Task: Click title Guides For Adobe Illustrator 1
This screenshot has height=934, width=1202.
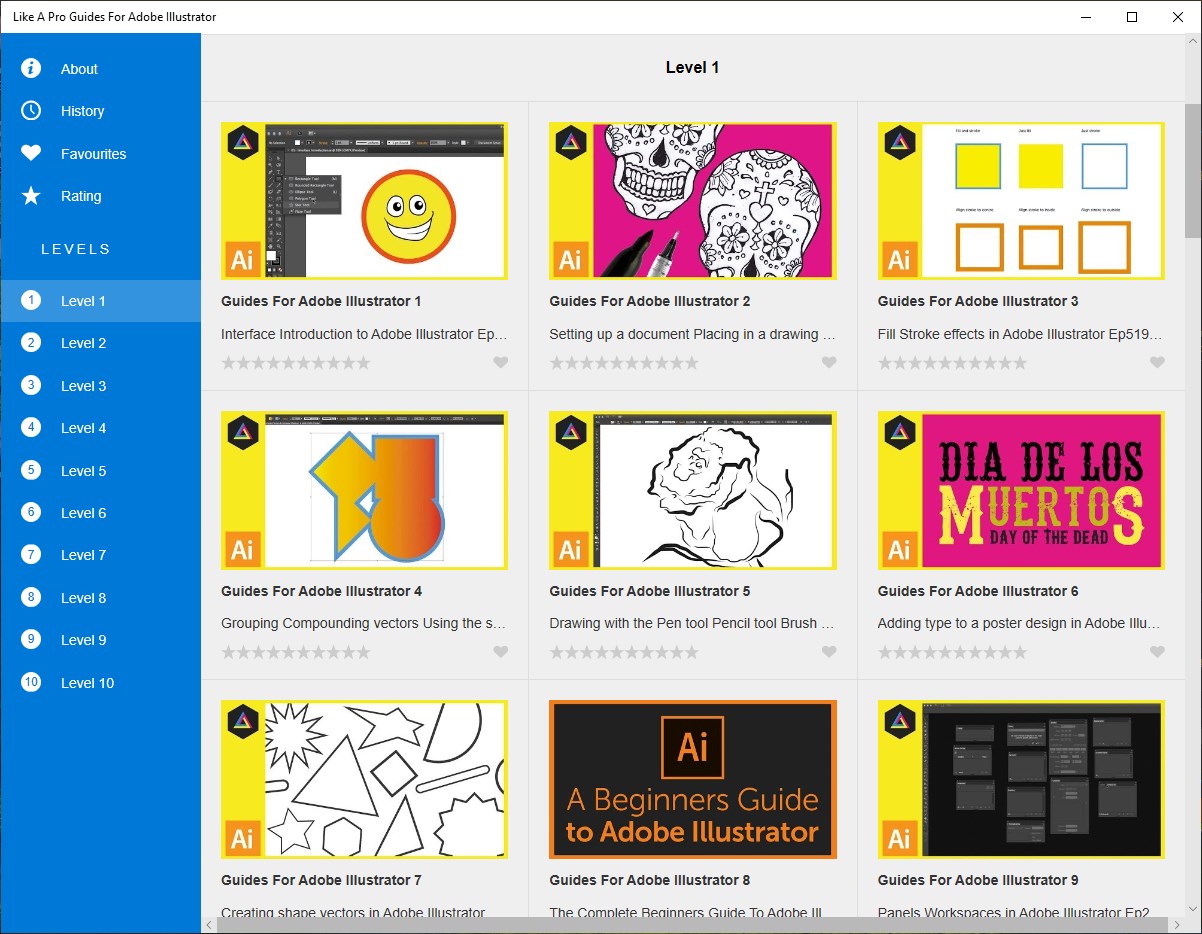Action: point(321,301)
